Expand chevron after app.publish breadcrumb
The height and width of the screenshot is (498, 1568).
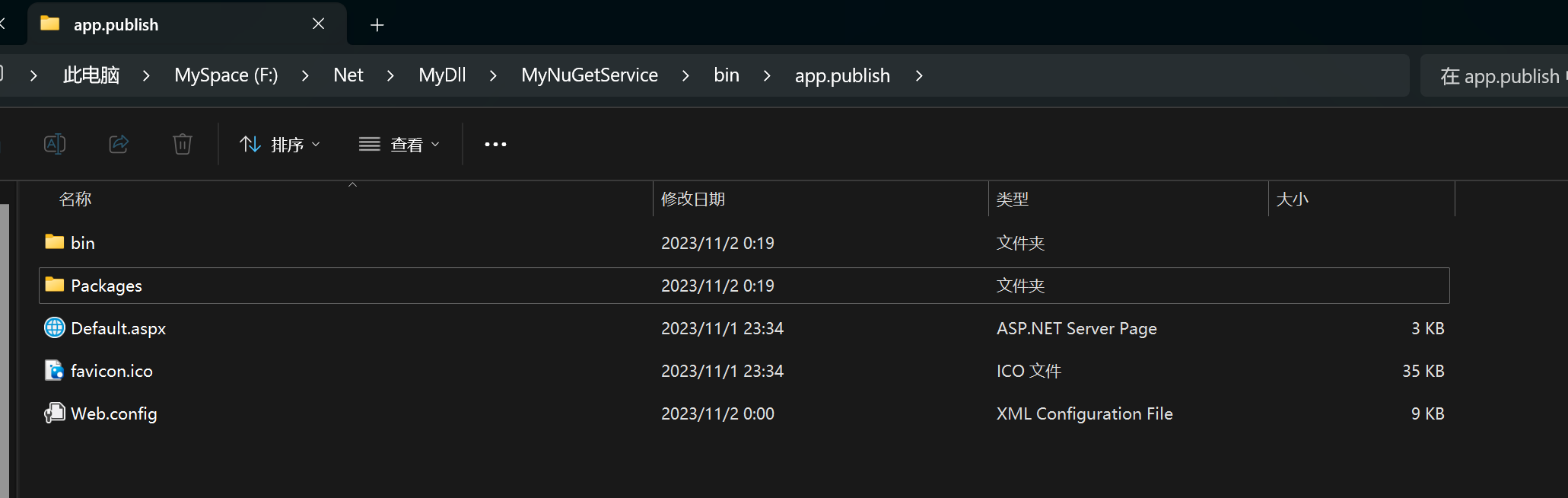[x=919, y=75]
